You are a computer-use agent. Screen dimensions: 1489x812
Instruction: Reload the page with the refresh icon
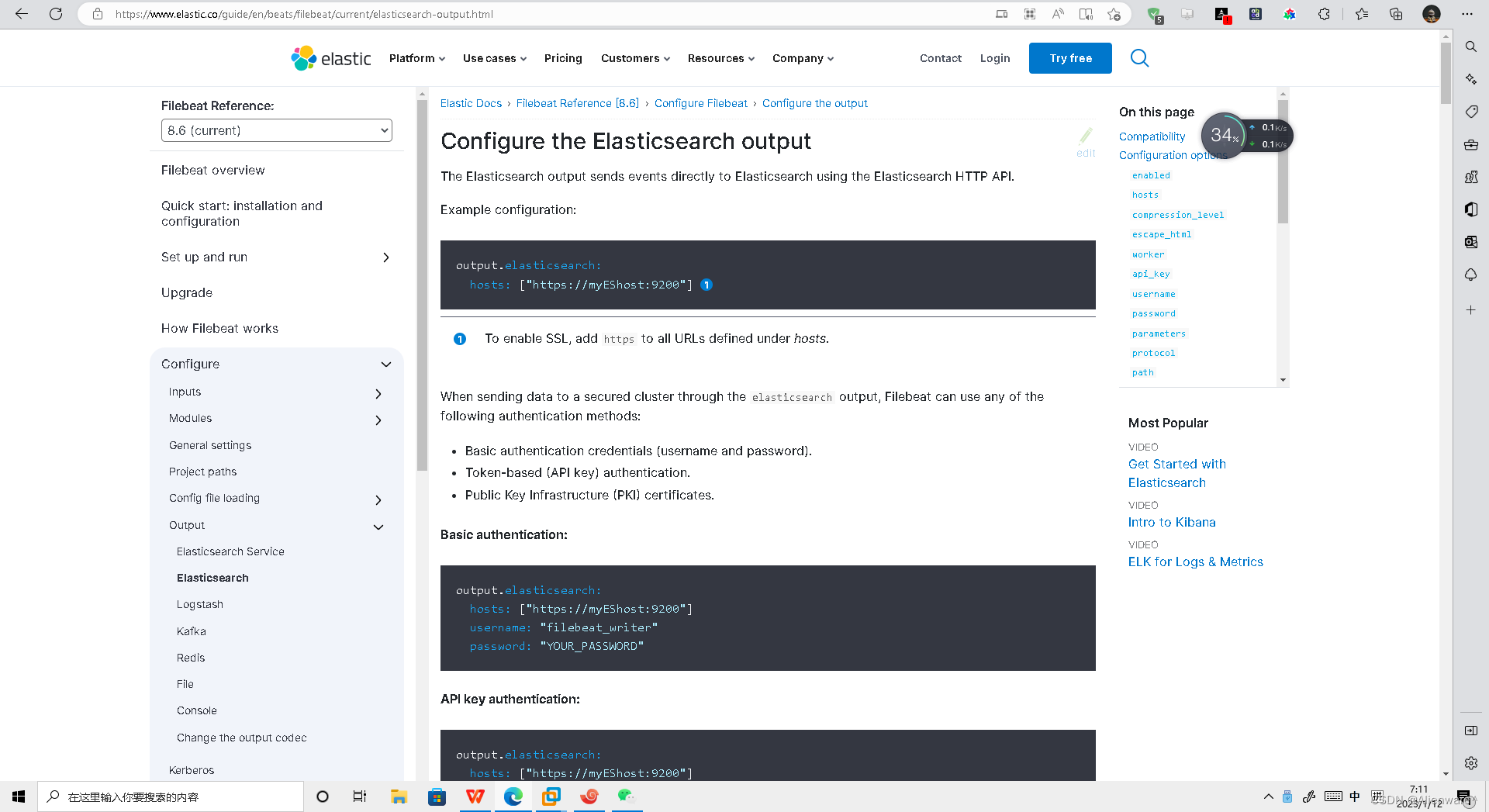pyautogui.click(x=56, y=14)
